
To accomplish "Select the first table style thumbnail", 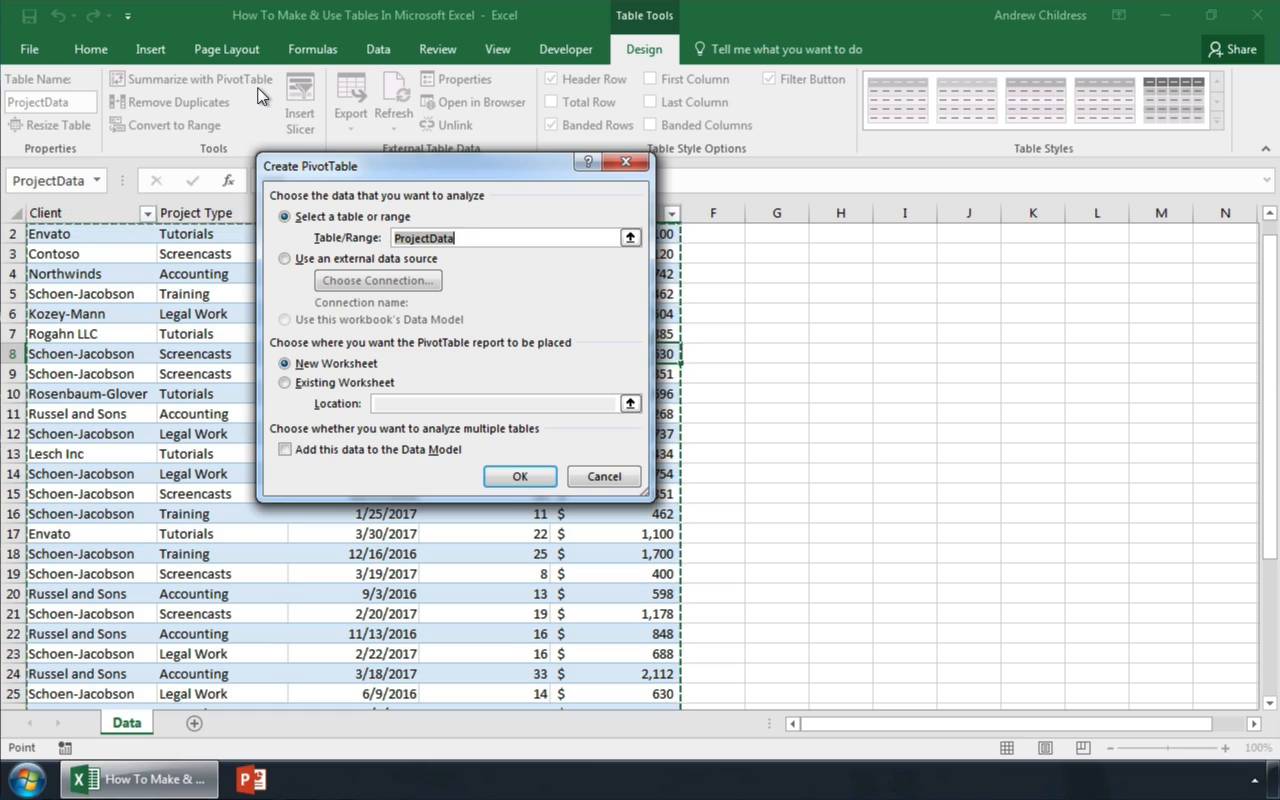I will (898, 99).
